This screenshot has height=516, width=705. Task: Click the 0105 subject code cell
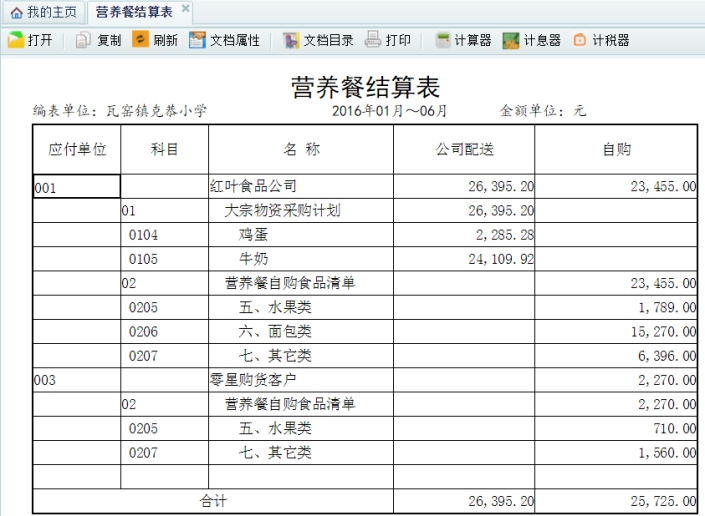165,259
